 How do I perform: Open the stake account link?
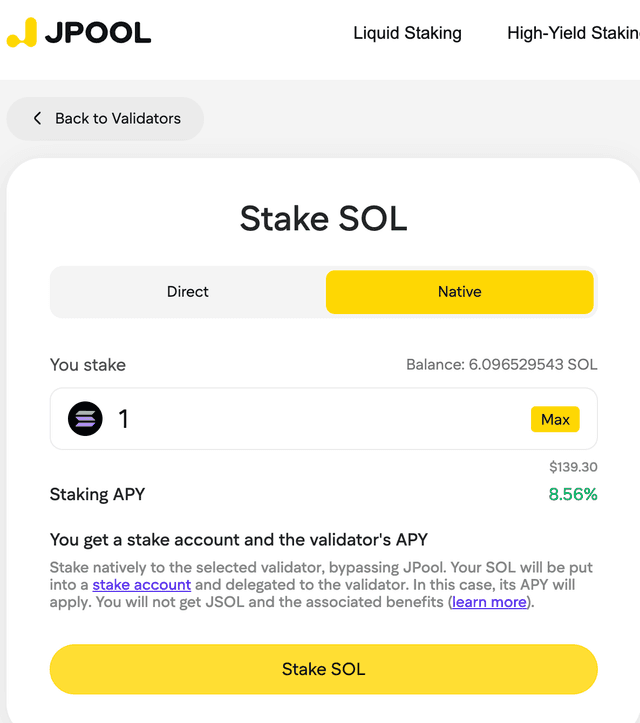(x=142, y=585)
